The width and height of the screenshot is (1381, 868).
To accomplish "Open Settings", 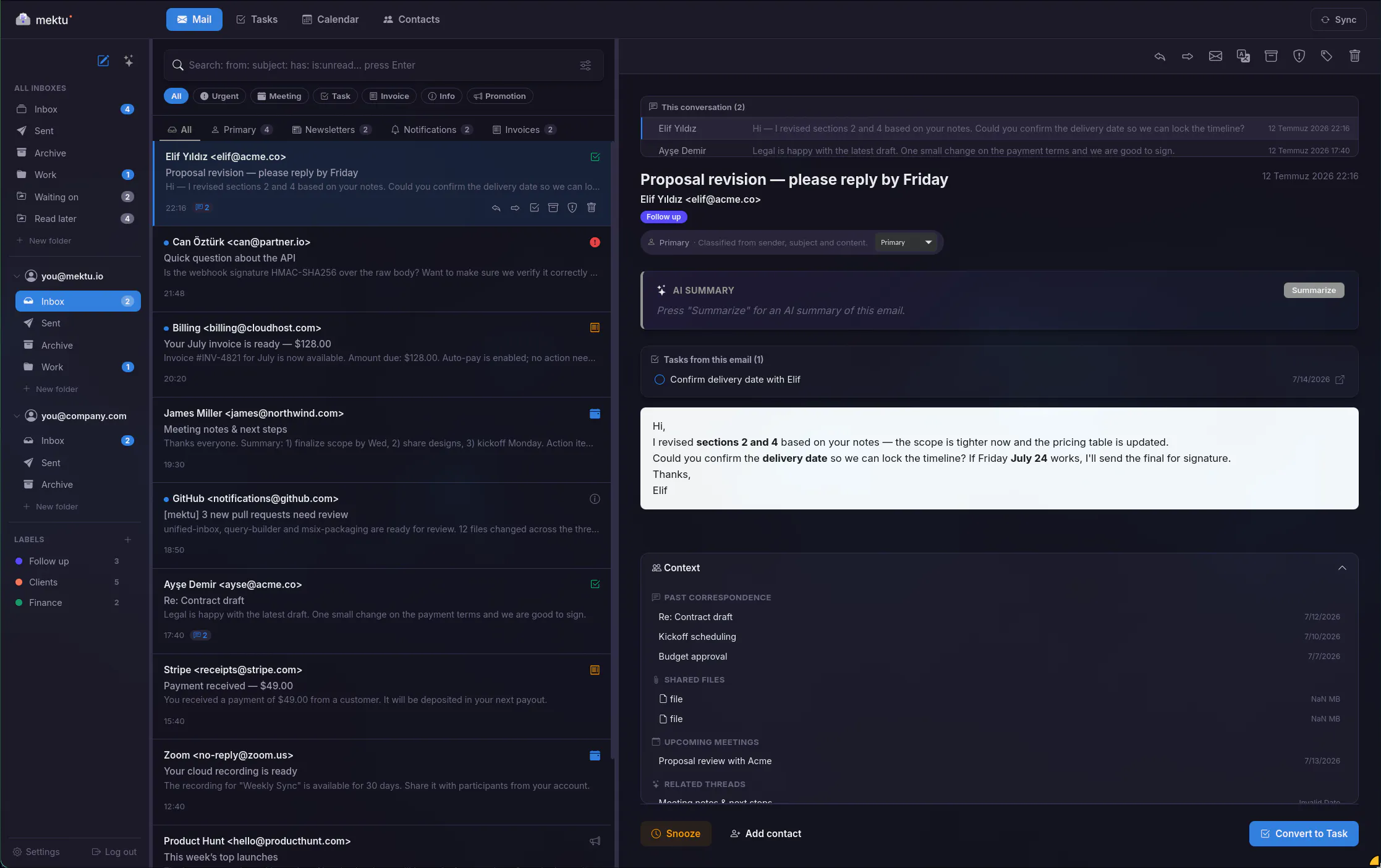I will click(36, 852).
